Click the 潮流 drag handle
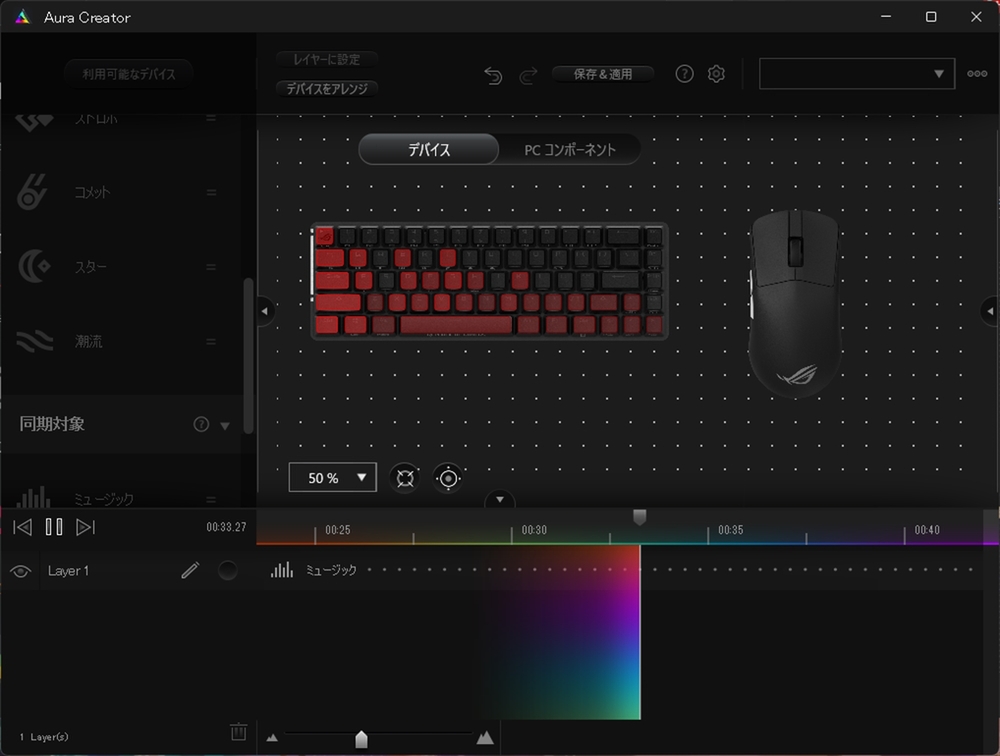 coord(211,341)
